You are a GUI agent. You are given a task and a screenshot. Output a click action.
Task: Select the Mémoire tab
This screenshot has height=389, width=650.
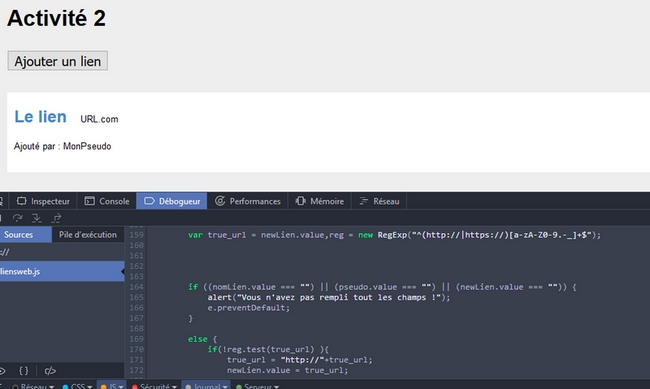click(320, 201)
